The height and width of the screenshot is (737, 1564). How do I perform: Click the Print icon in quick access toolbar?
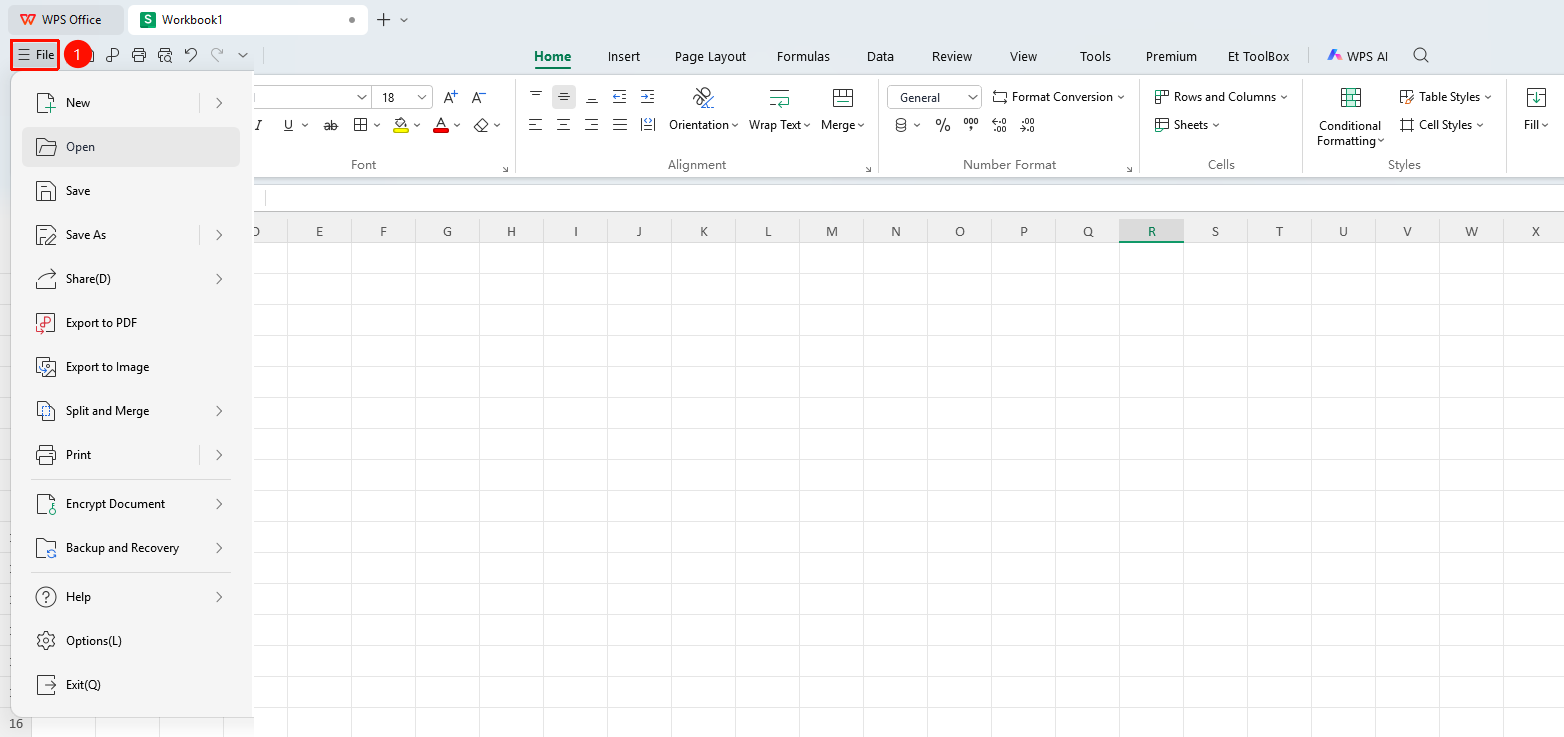pyautogui.click(x=139, y=55)
